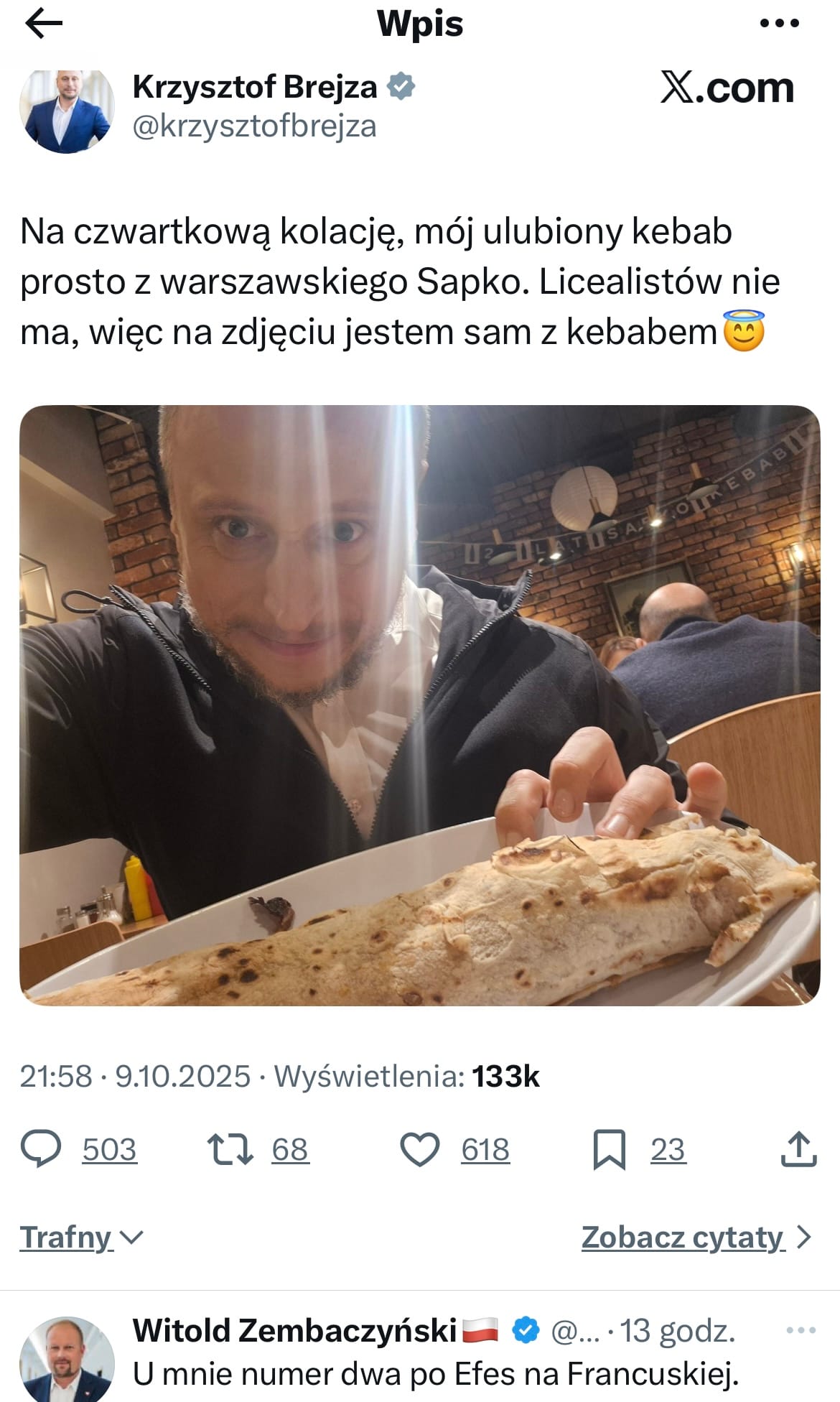This screenshot has height=1402, width=840.
Task: Open the kebab selfie photo
Action: (419, 705)
